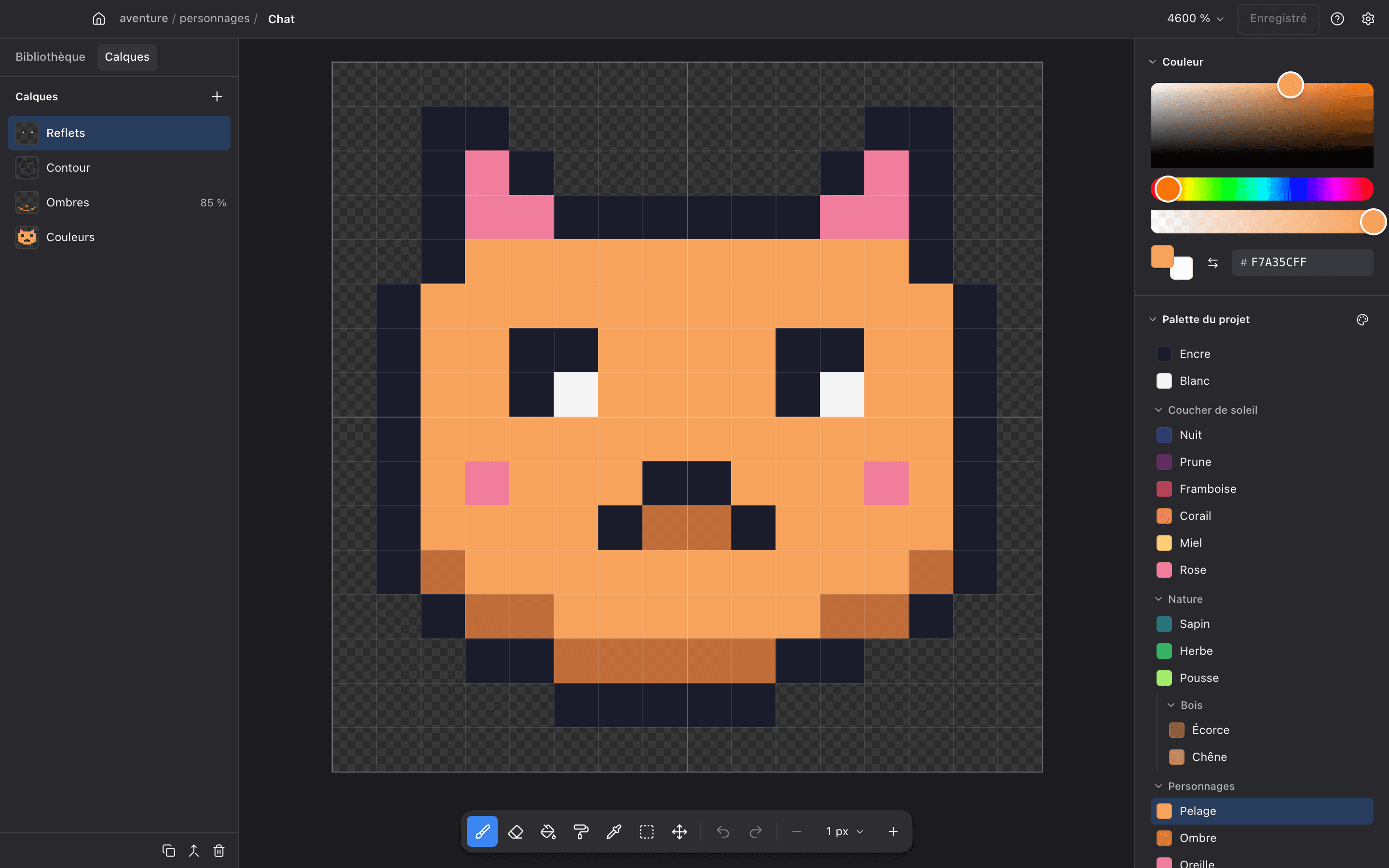Switch to the Calques tab
The width and height of the screenshot is (1389, 868).
tap(127, 57)
